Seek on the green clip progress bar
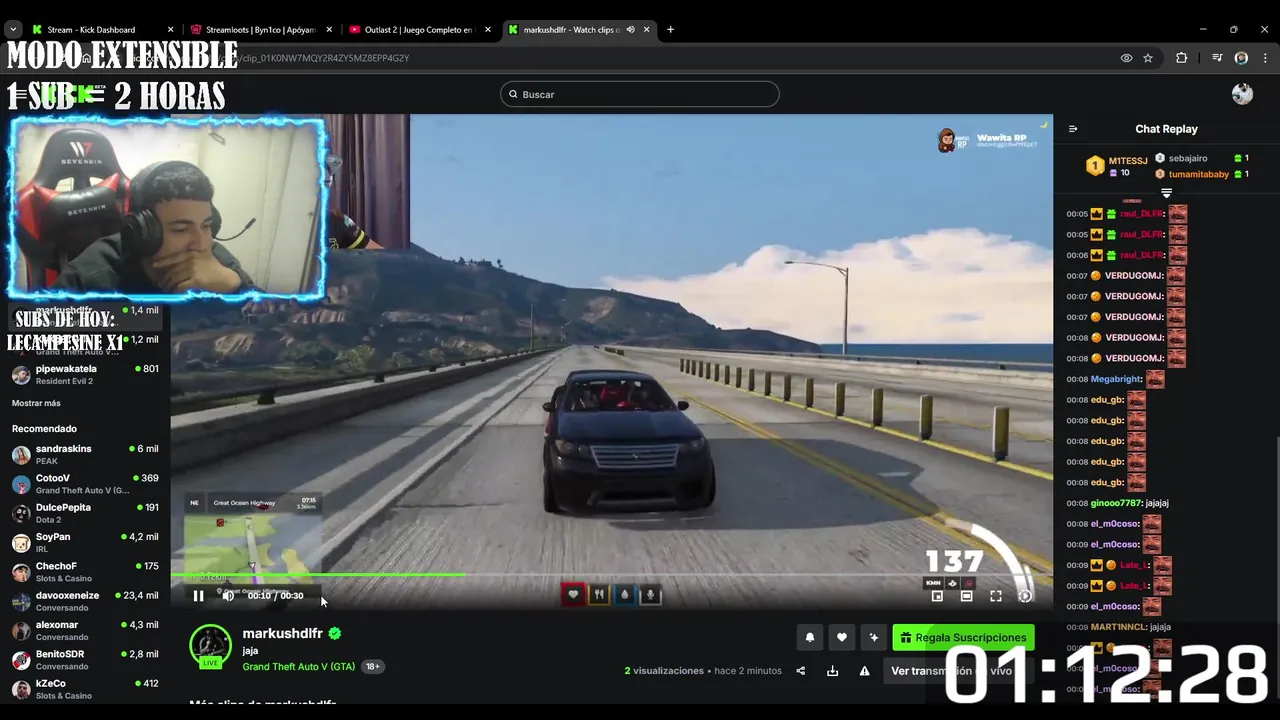This screenshot has height=720, width=1280. 611,574
